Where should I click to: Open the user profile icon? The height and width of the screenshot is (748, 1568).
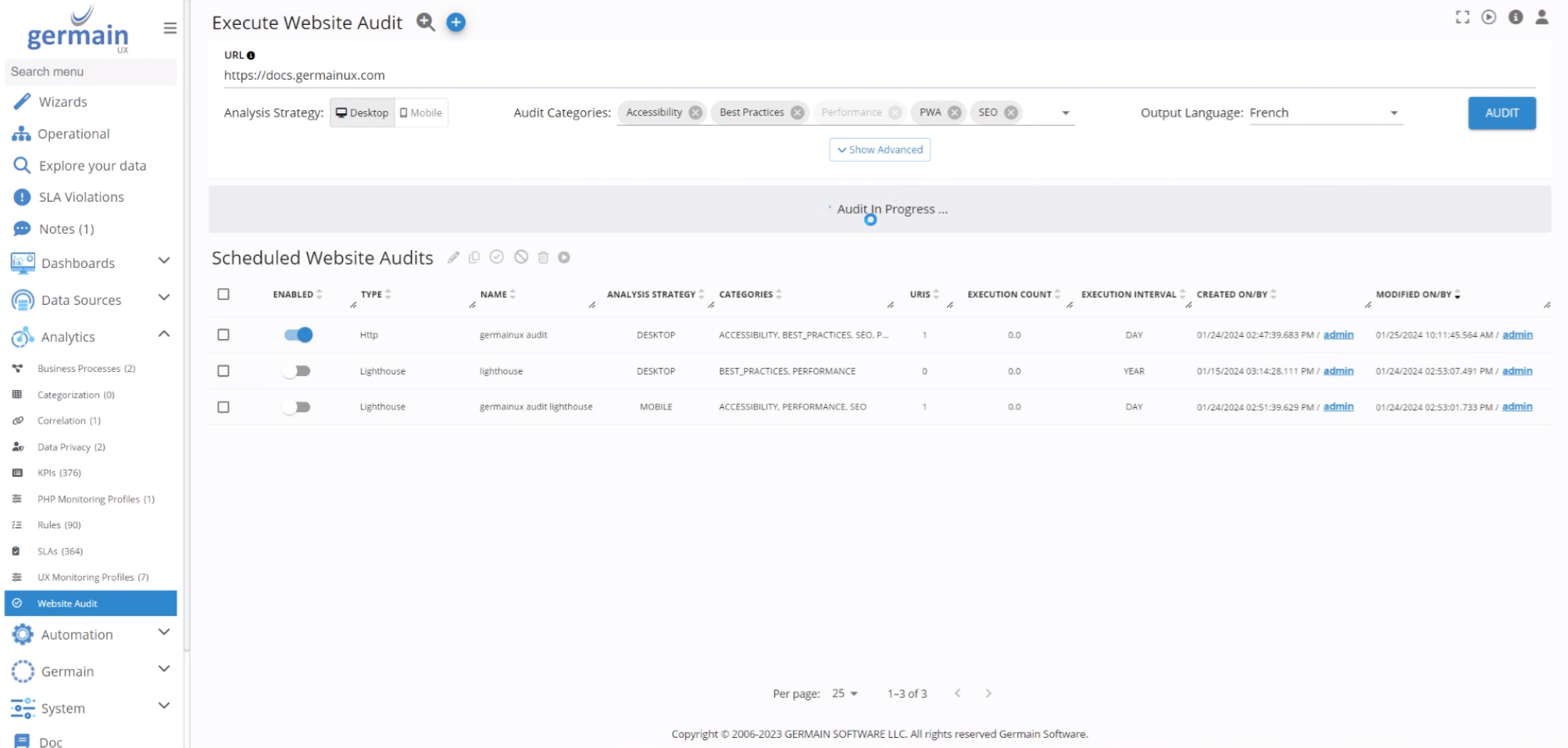[1540, 17]
